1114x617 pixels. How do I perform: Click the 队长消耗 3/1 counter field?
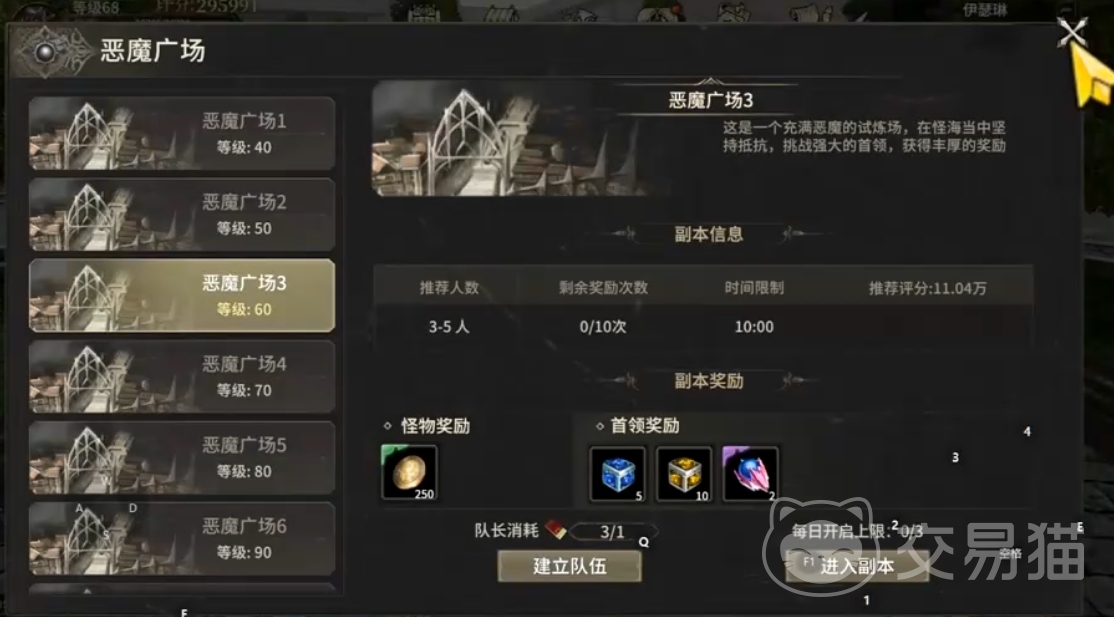click(x=612, y=532)
